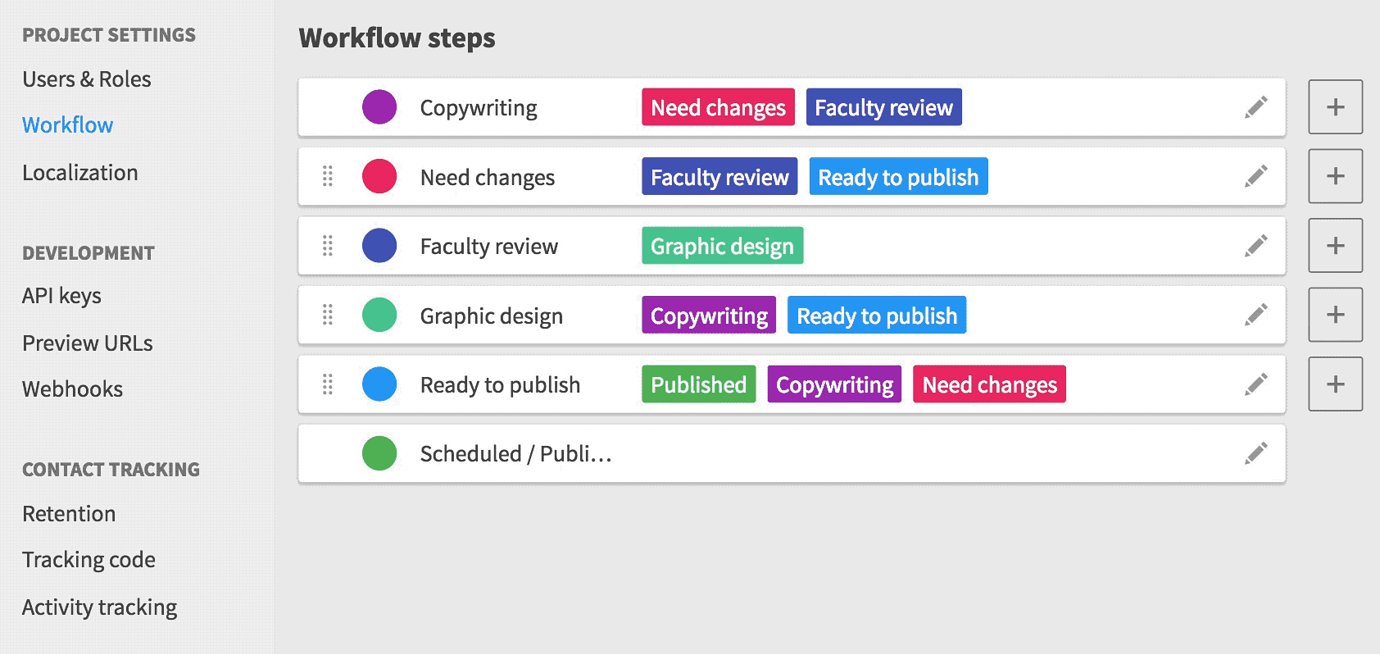Edit the Scheduled / Published step

click(x=1256, y=453)
